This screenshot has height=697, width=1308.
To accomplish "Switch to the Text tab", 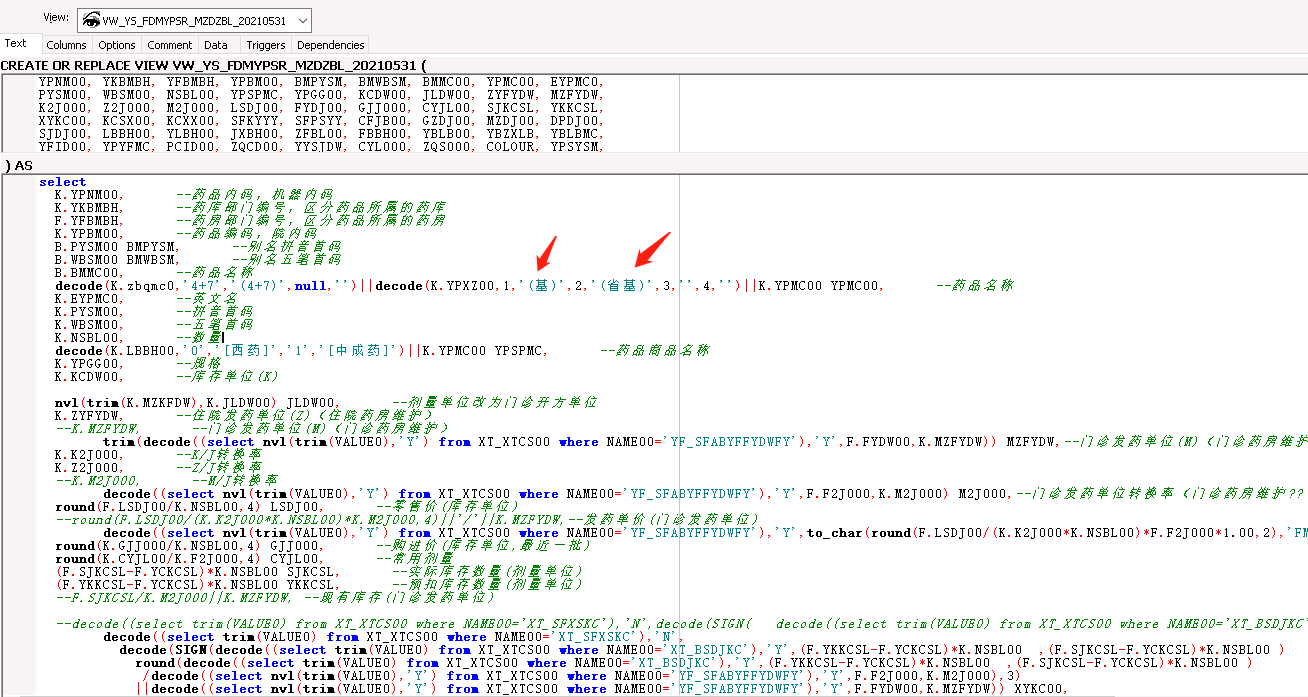I will click(x=16, y=44).
